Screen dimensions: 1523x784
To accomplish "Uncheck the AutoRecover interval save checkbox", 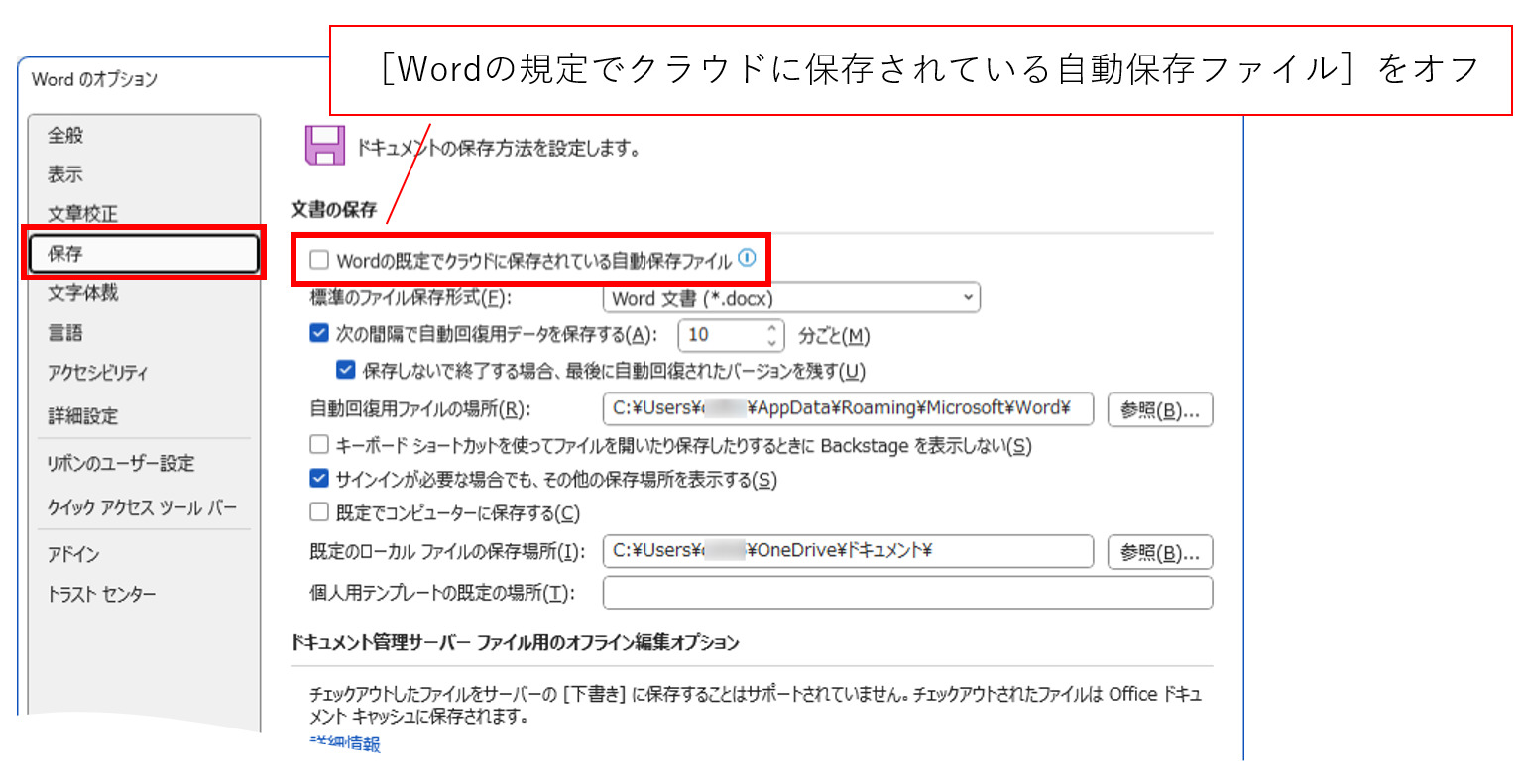I will click(x=319, y=334).
